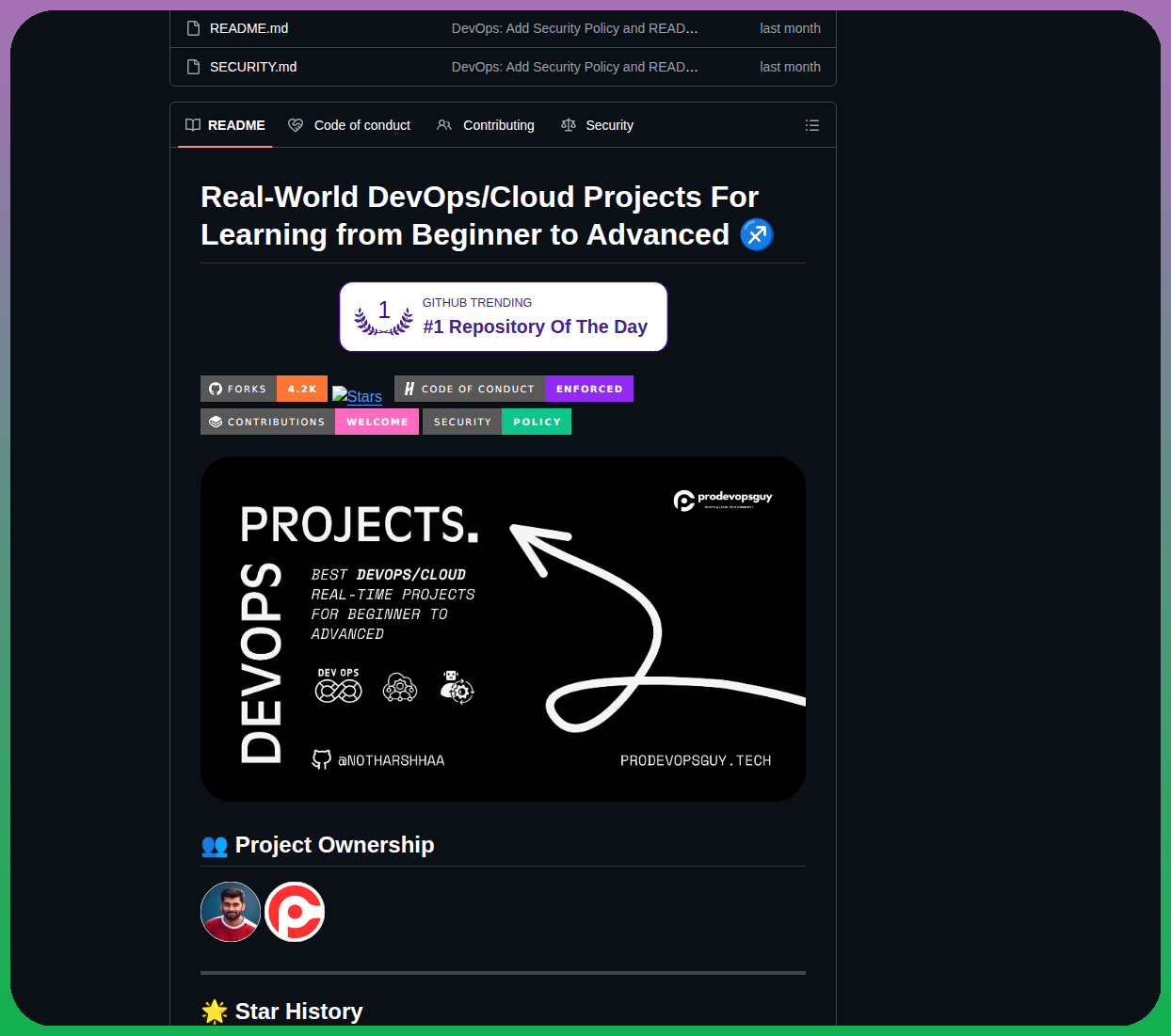
Task: Click 'last month' on the README.md row
Action: (790, 28)
